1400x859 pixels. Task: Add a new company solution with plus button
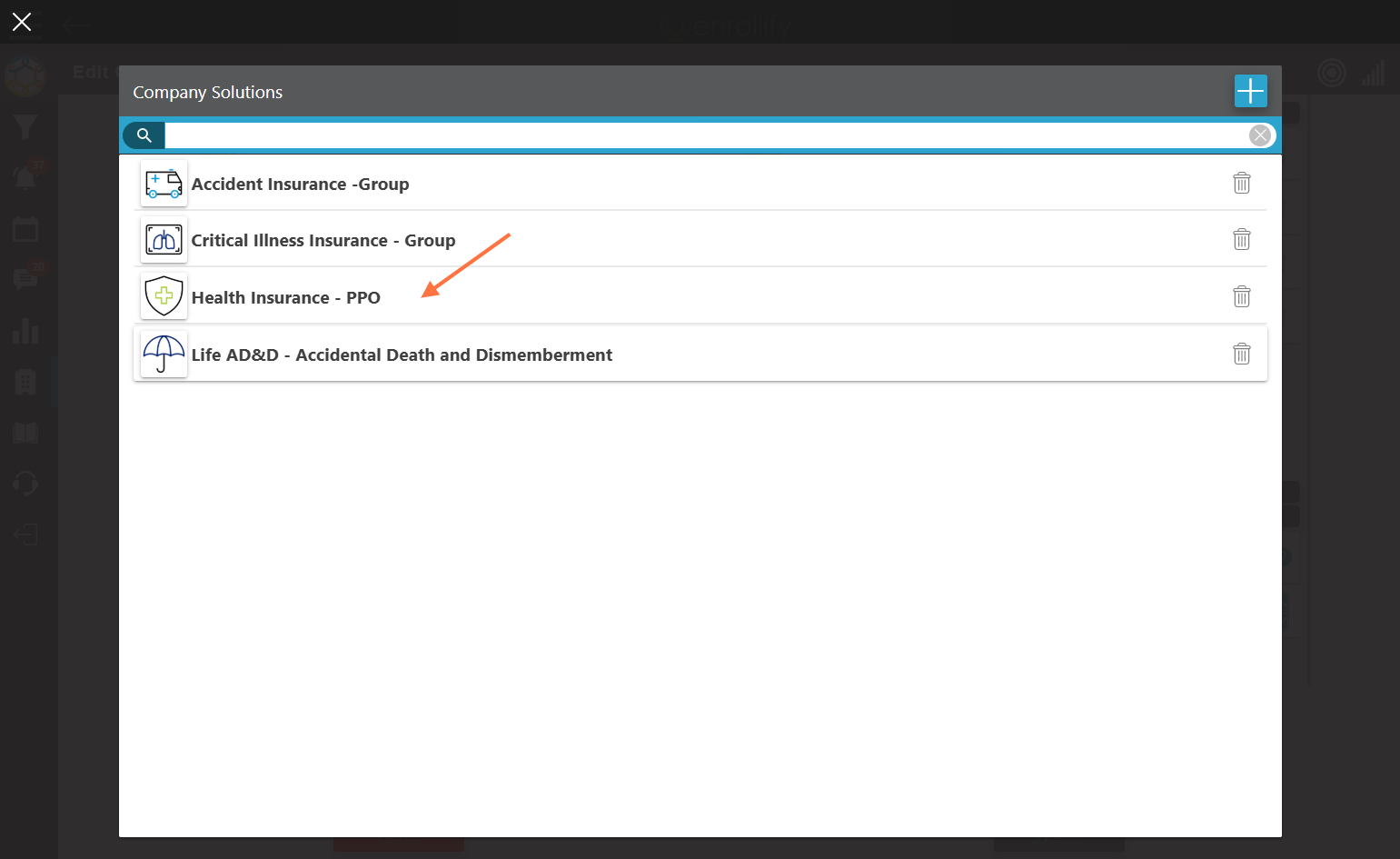pyautogui.click(x=1250, y=91)
